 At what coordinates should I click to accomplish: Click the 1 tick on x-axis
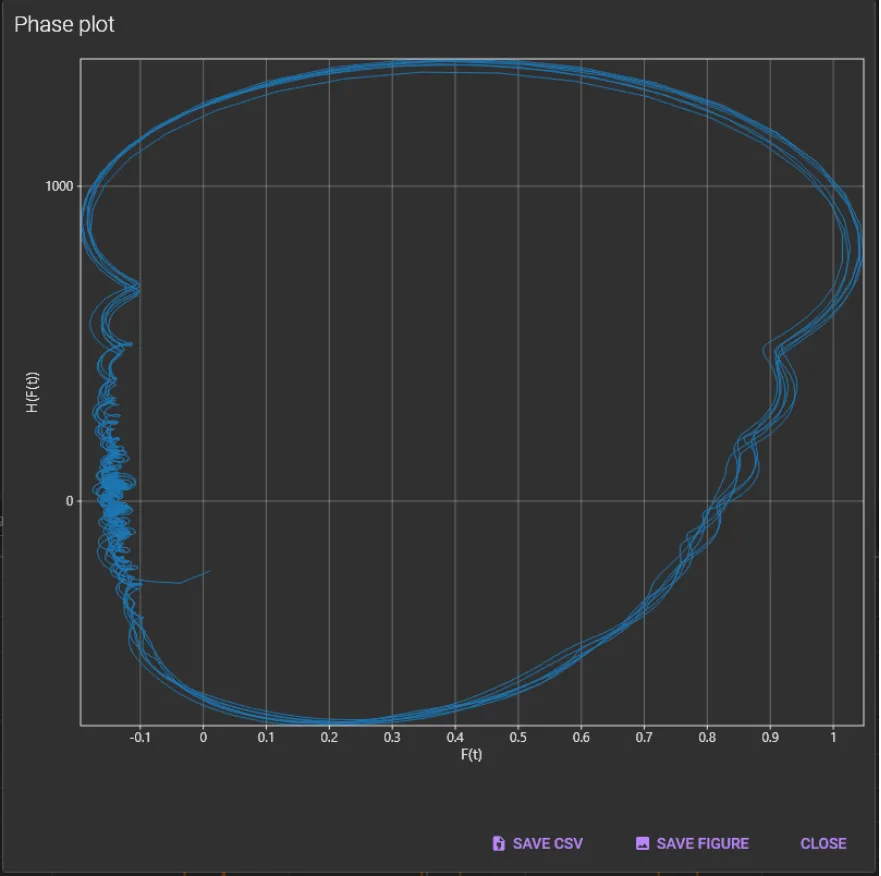click(833, 738)
